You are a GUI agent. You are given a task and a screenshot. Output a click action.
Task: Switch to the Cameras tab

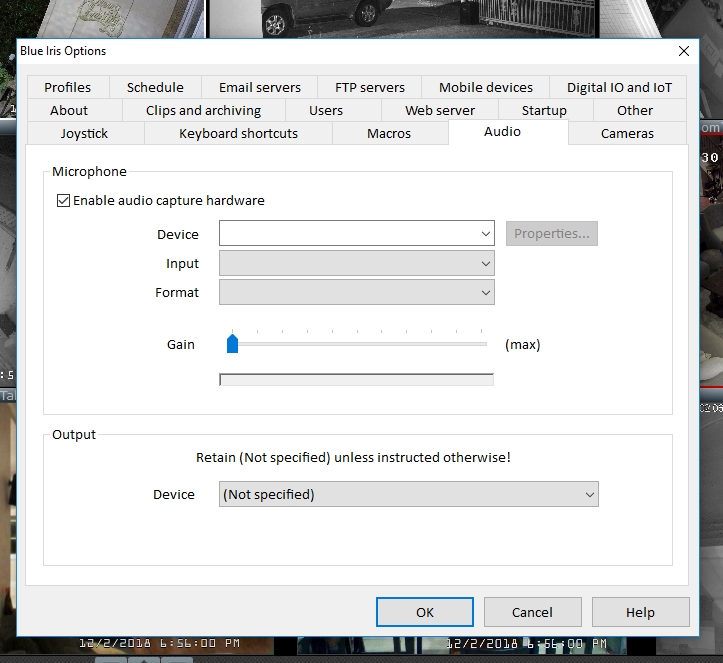tap(627, 133)
